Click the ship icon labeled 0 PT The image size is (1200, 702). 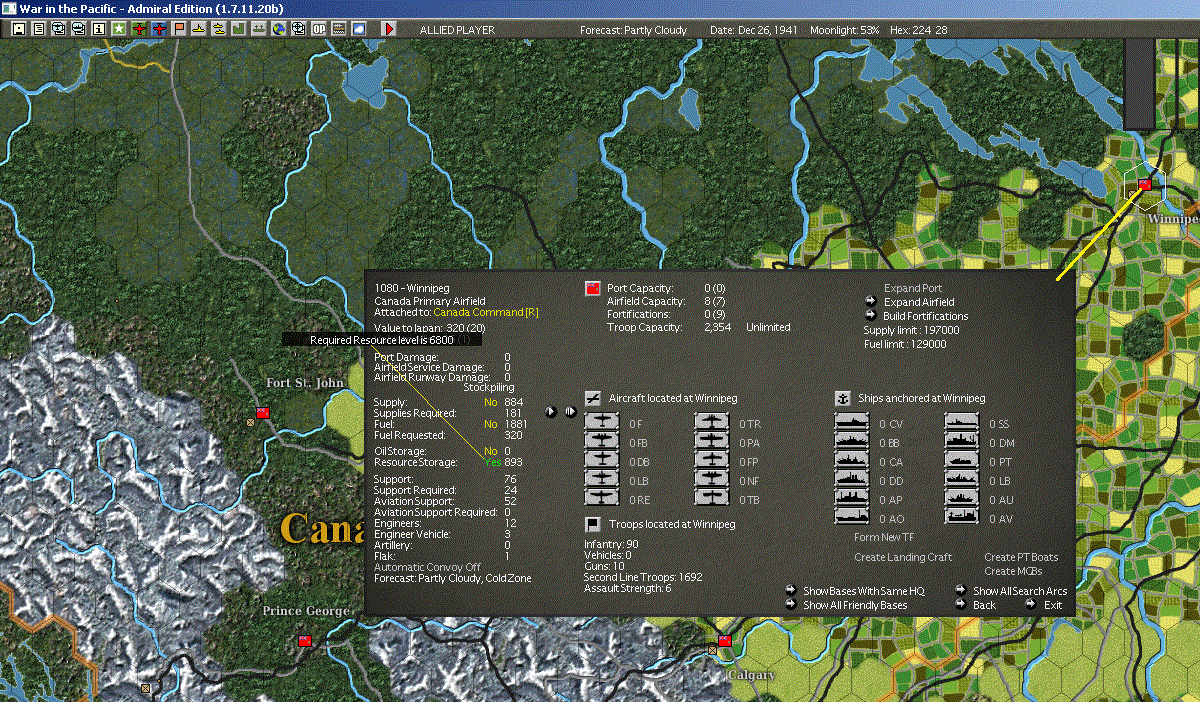pyautogui.click(x=962, y=461)
